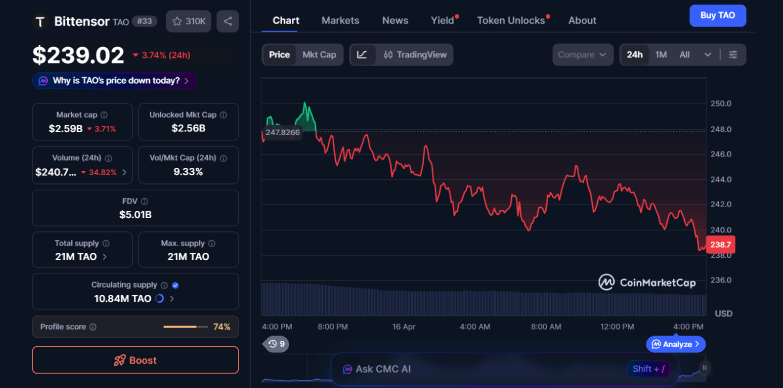Click the #33 rank badge
This screenshot has height=388, width=783.
pos(145,21)
